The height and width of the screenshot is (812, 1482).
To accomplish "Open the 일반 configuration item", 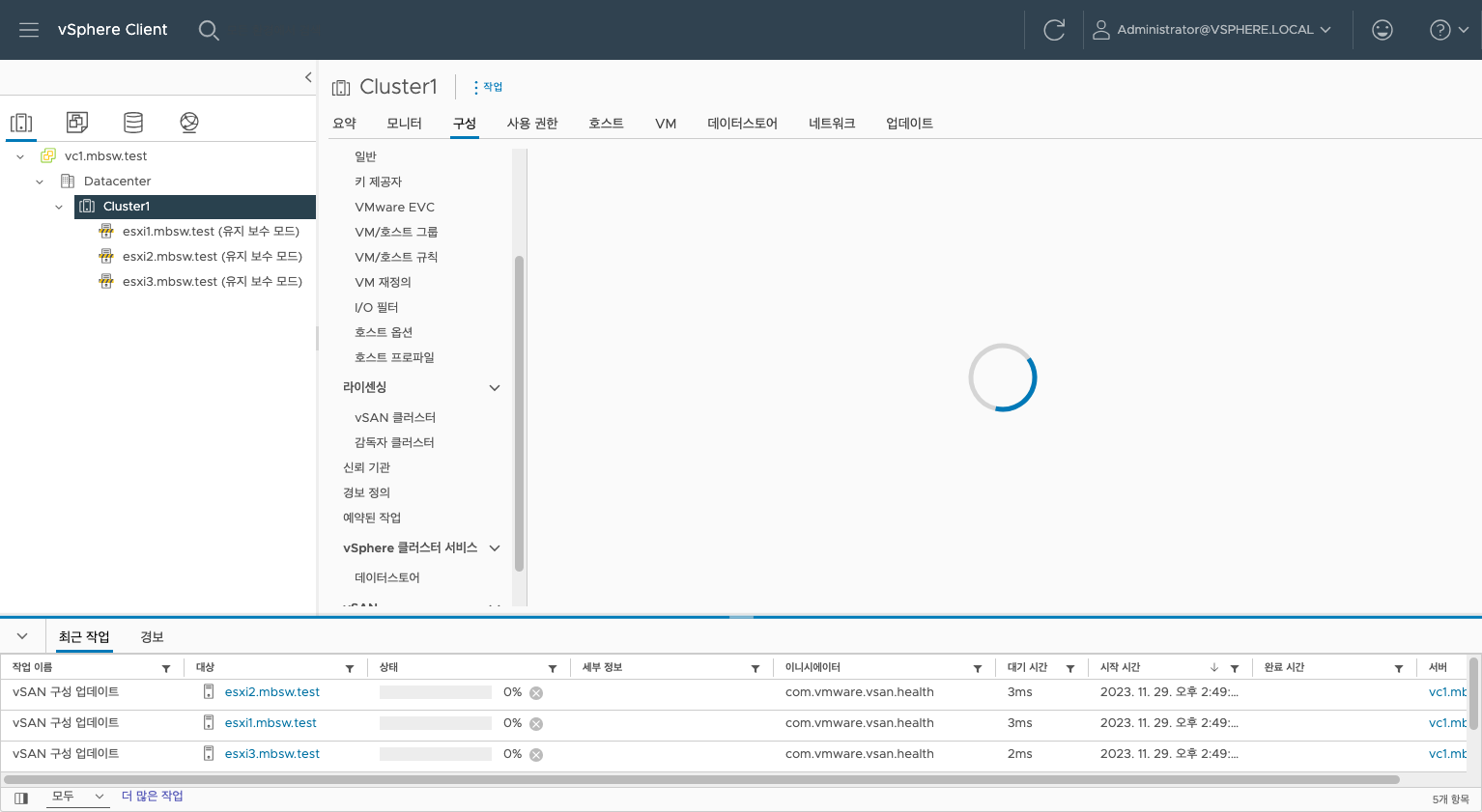I will (x=365, y=156).
